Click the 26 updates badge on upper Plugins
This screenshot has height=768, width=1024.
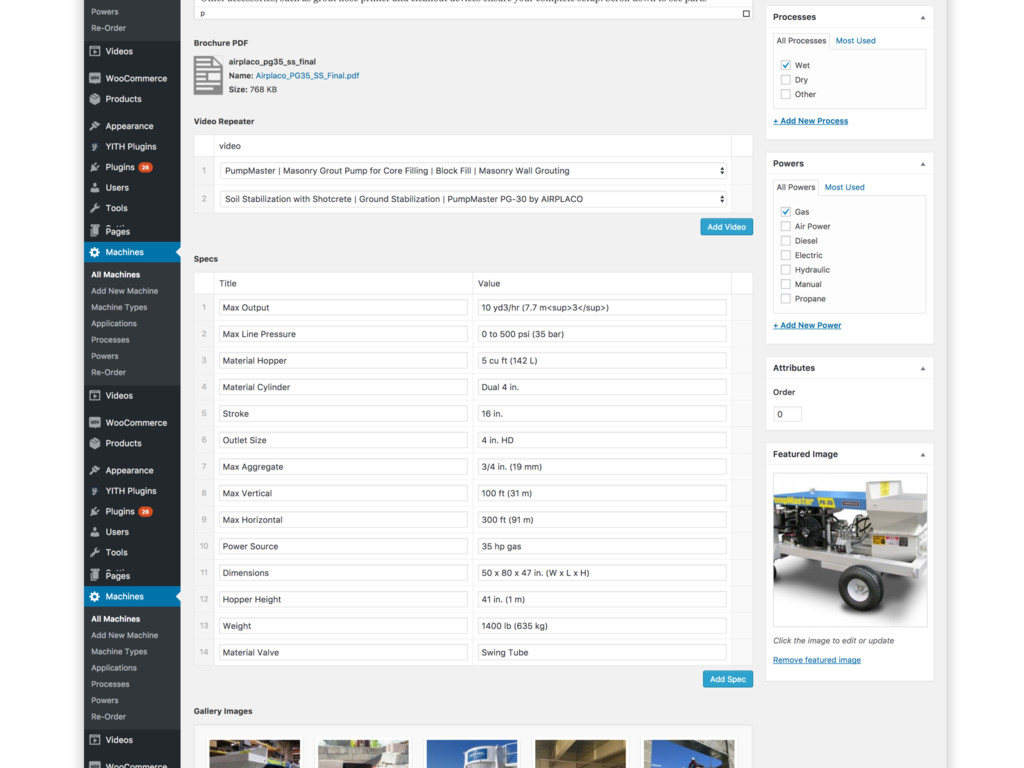(x=145, y=167)
